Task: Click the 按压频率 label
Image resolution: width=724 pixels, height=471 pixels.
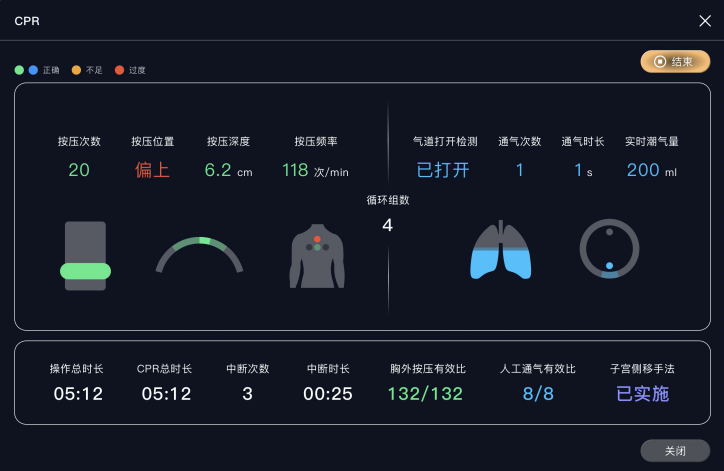Action: (x=316, y=141)
